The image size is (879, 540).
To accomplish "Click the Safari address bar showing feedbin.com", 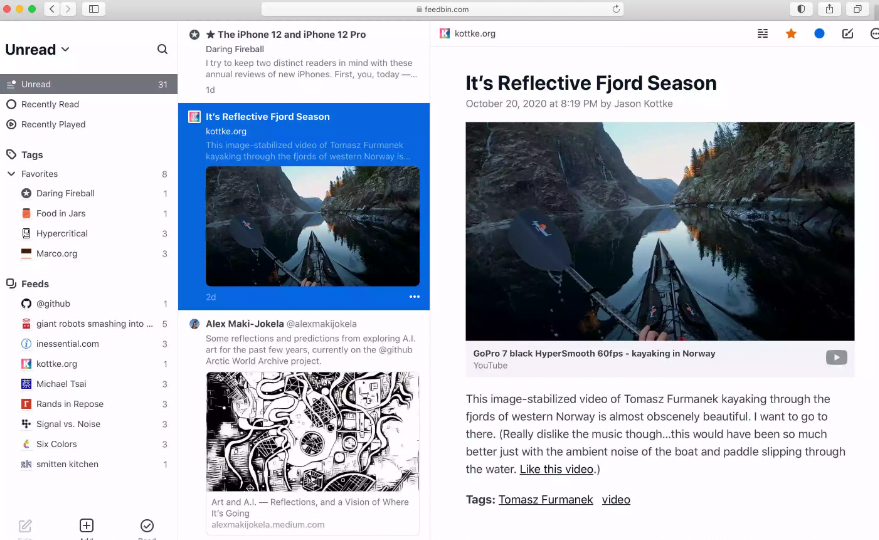I will pyautogui.click(x=441, y=9).
